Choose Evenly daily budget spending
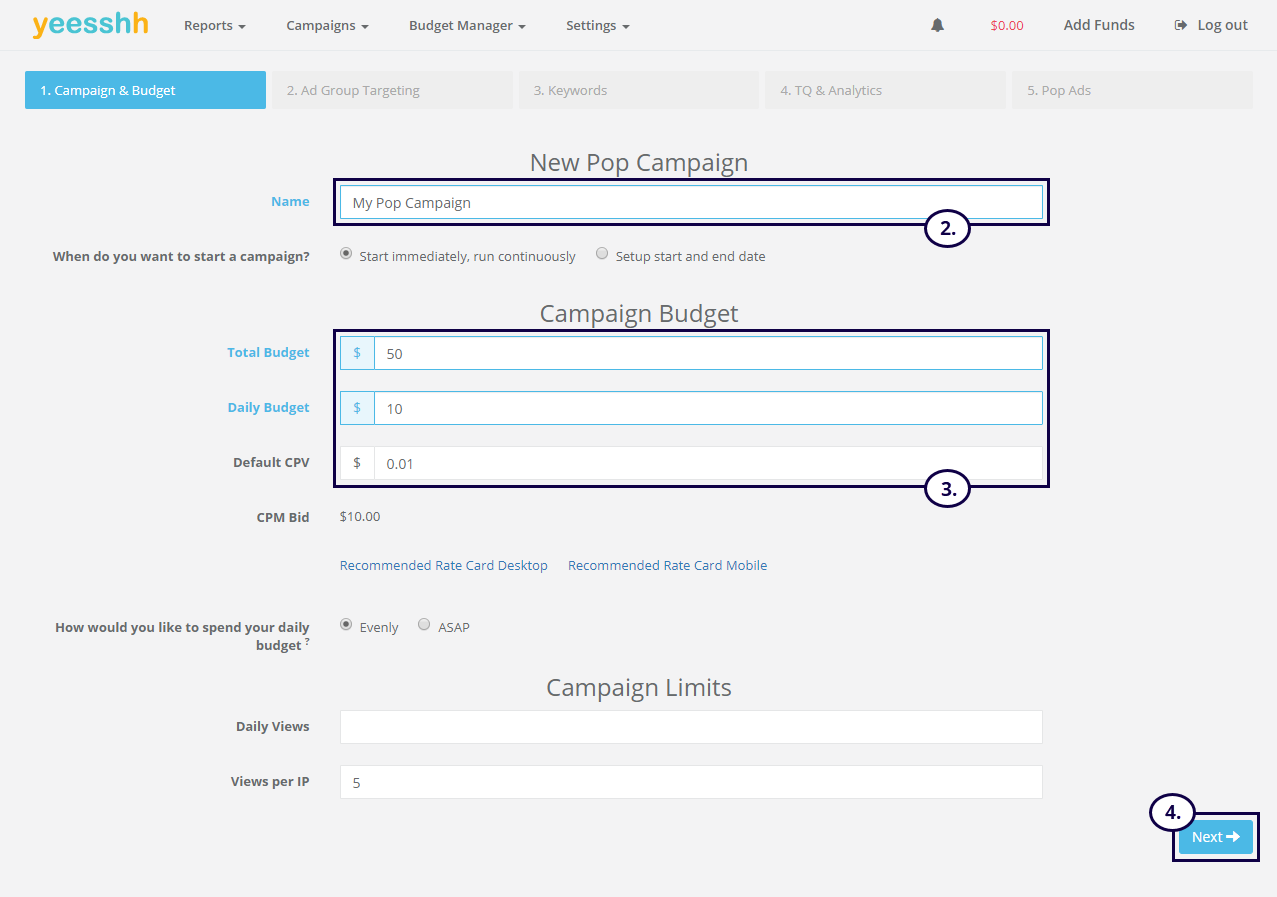This screenshot has width=1277, height=897. (346, 625)
